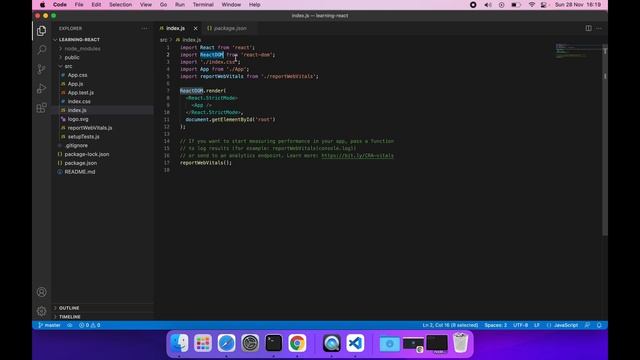Open the Explorer view in the activity bar
The width and height of the screenshot is (640, 360).
click(x=41, y=31)
